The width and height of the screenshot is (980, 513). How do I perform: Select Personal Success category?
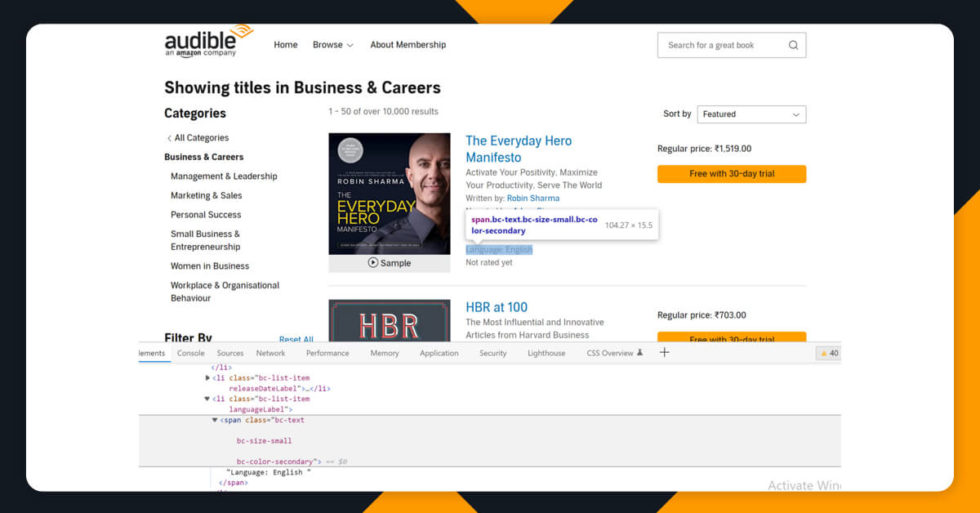coord(206,215)
